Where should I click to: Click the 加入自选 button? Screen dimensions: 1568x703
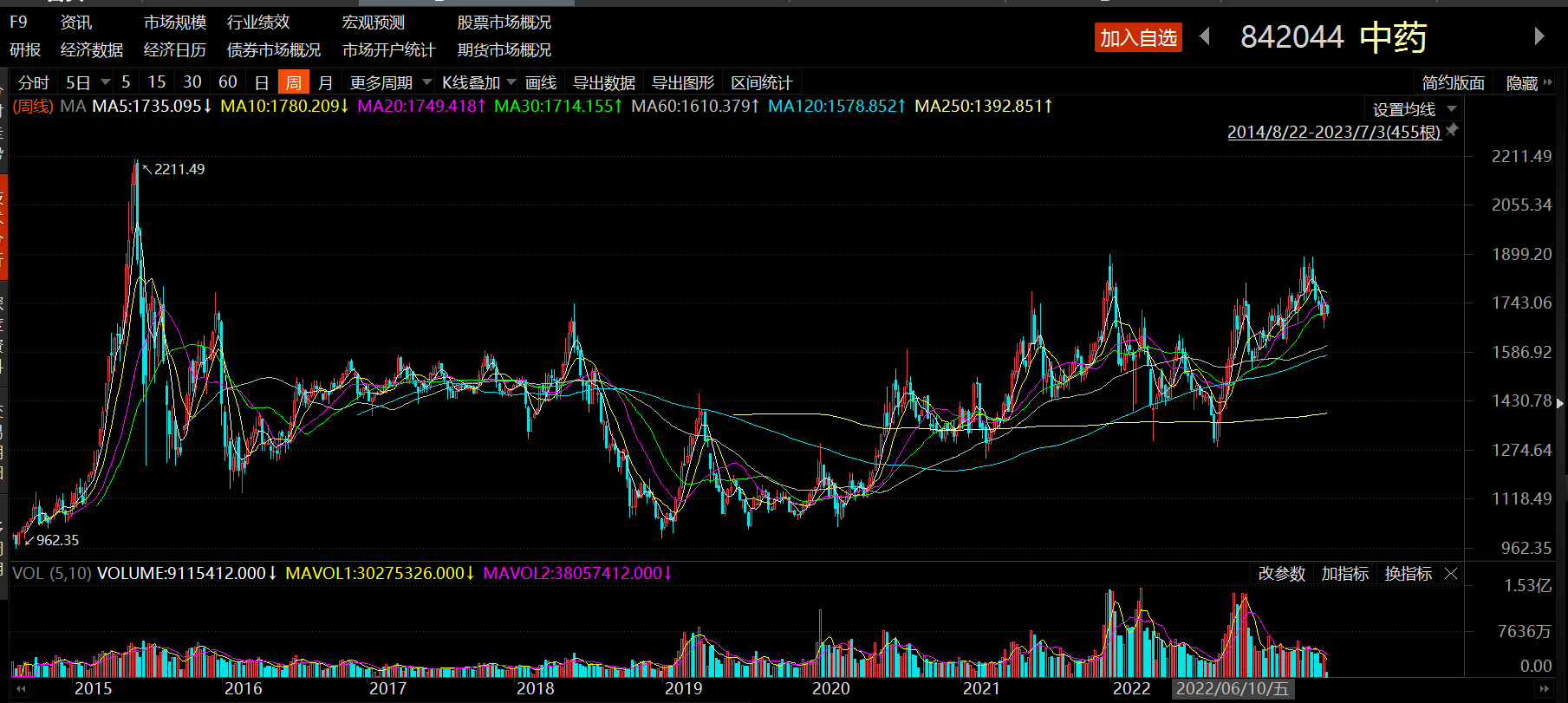[1138, 37]
